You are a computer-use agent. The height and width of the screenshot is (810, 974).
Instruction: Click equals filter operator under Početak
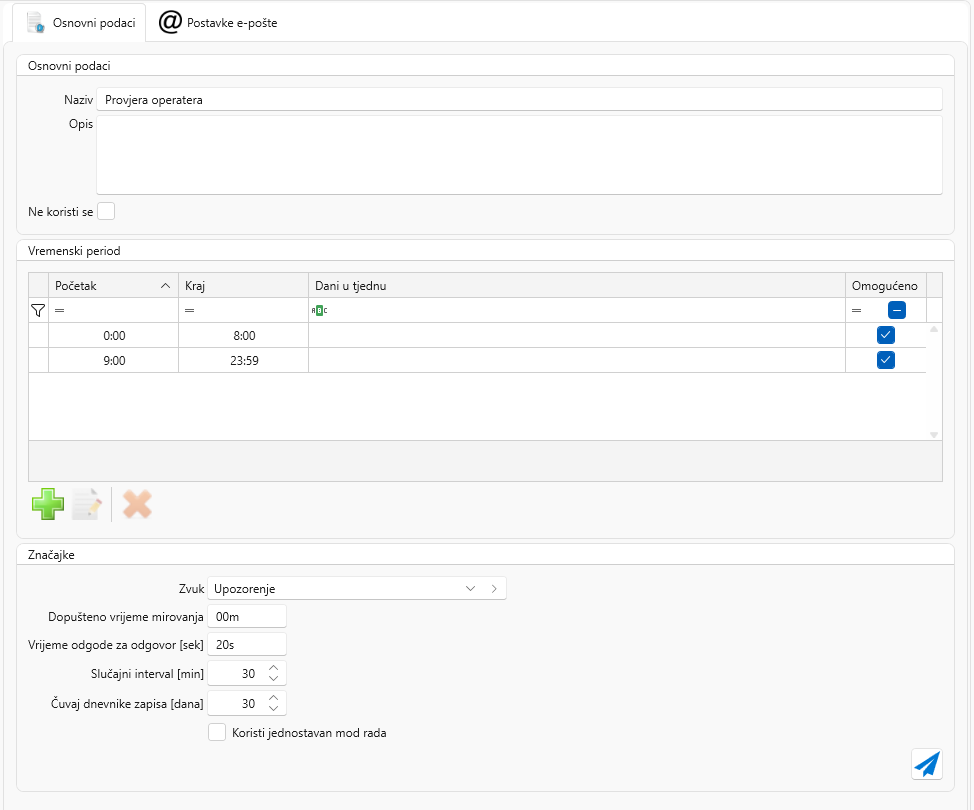click(x=59, y=311)
